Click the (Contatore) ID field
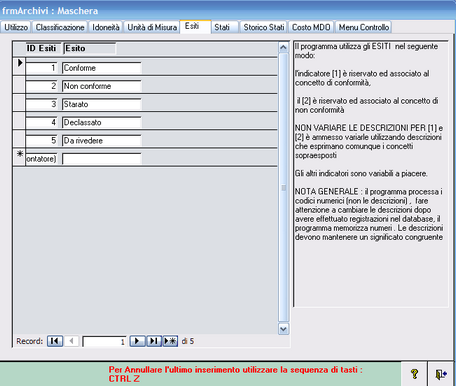456x386 pixels. pyautogui.click(x=41, y=159)
